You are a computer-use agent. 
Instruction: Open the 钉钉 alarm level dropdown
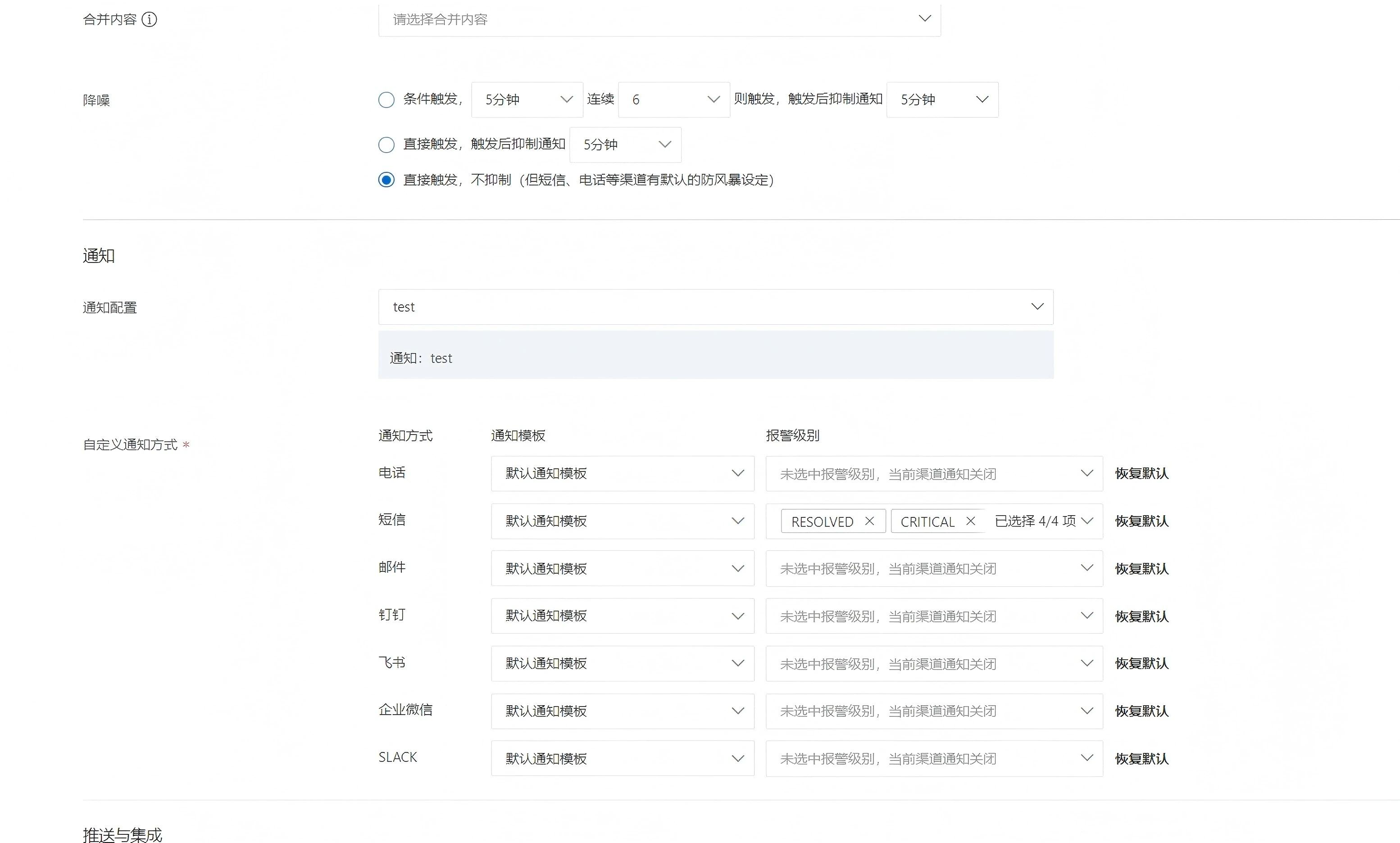935,616
